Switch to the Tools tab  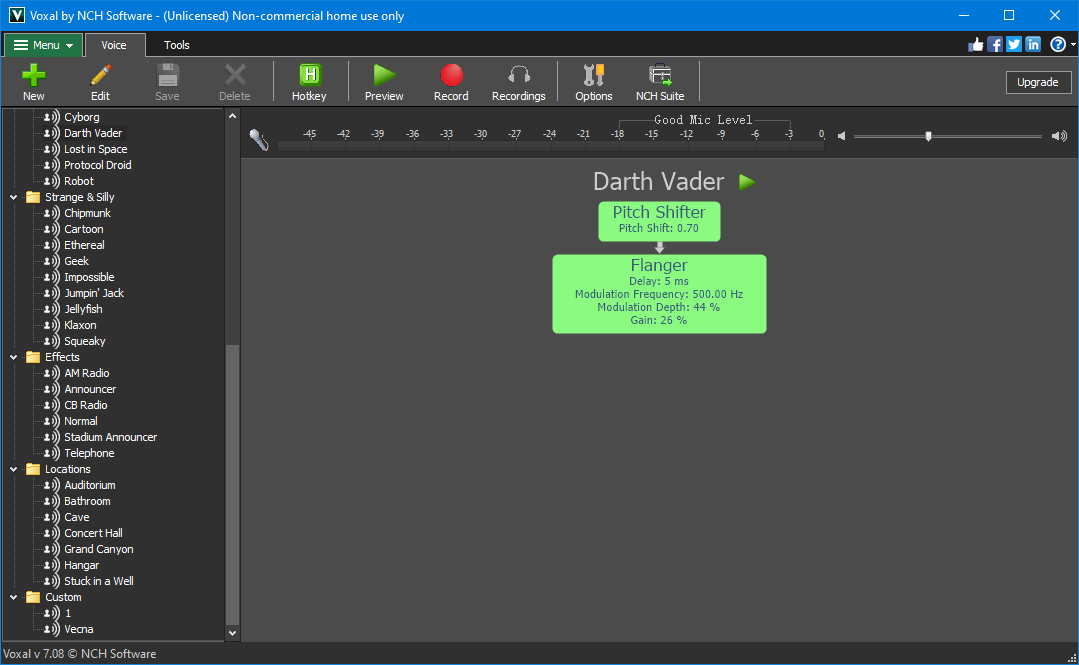tap(177, 45)
